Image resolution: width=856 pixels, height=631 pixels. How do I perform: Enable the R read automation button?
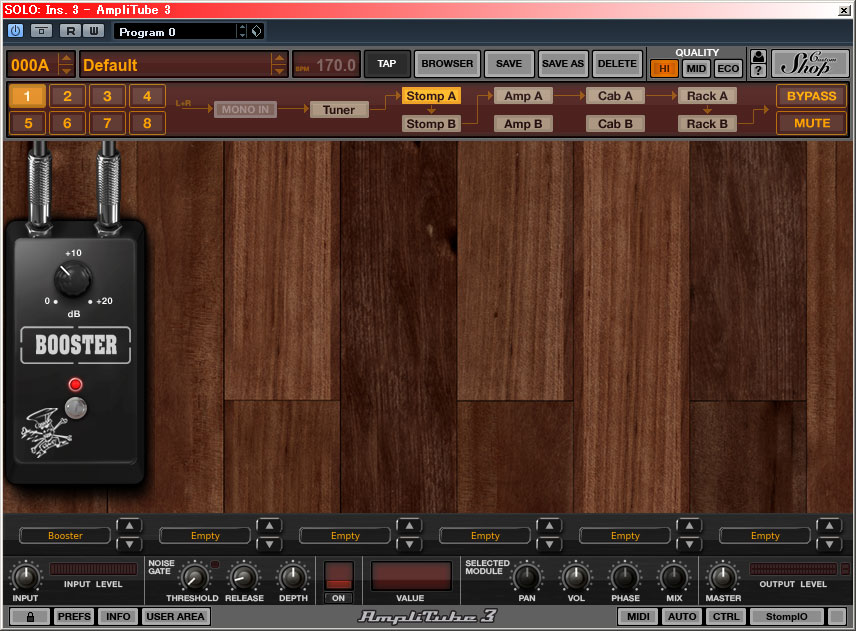pos(70,31)
